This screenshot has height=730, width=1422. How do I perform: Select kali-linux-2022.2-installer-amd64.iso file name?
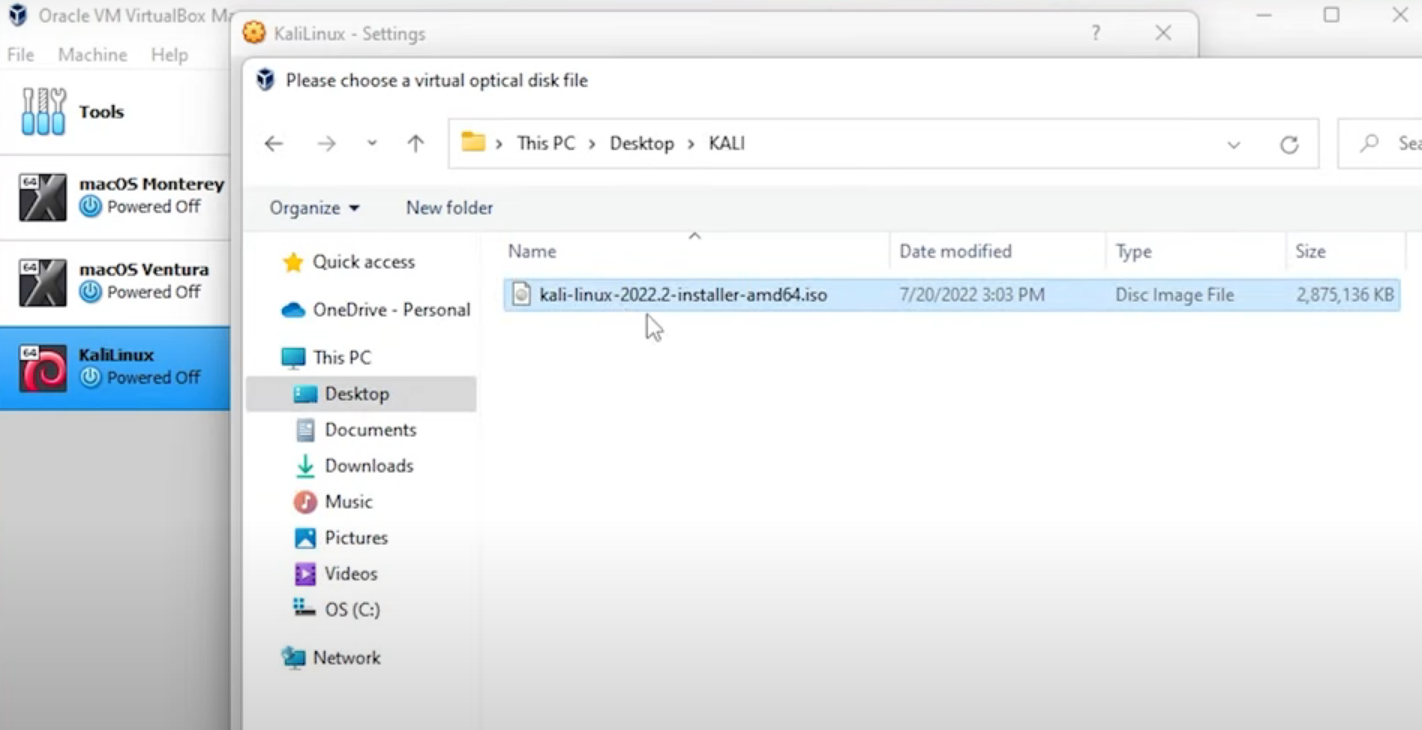pyautogui.click(x=683, y=295)
